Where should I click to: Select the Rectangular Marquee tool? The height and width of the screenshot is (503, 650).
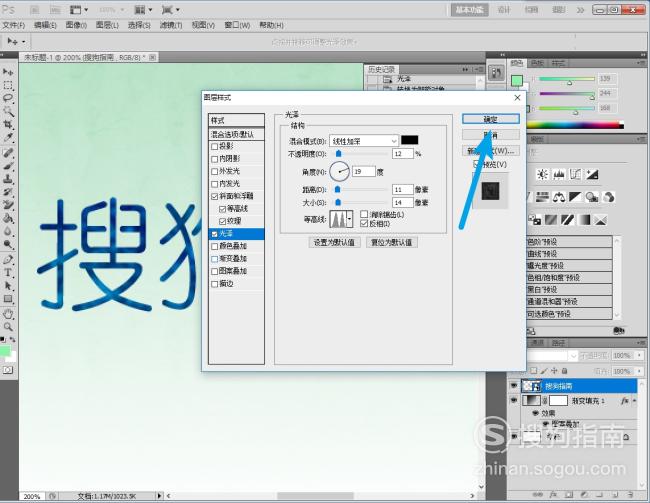click(x=8, y=85)
